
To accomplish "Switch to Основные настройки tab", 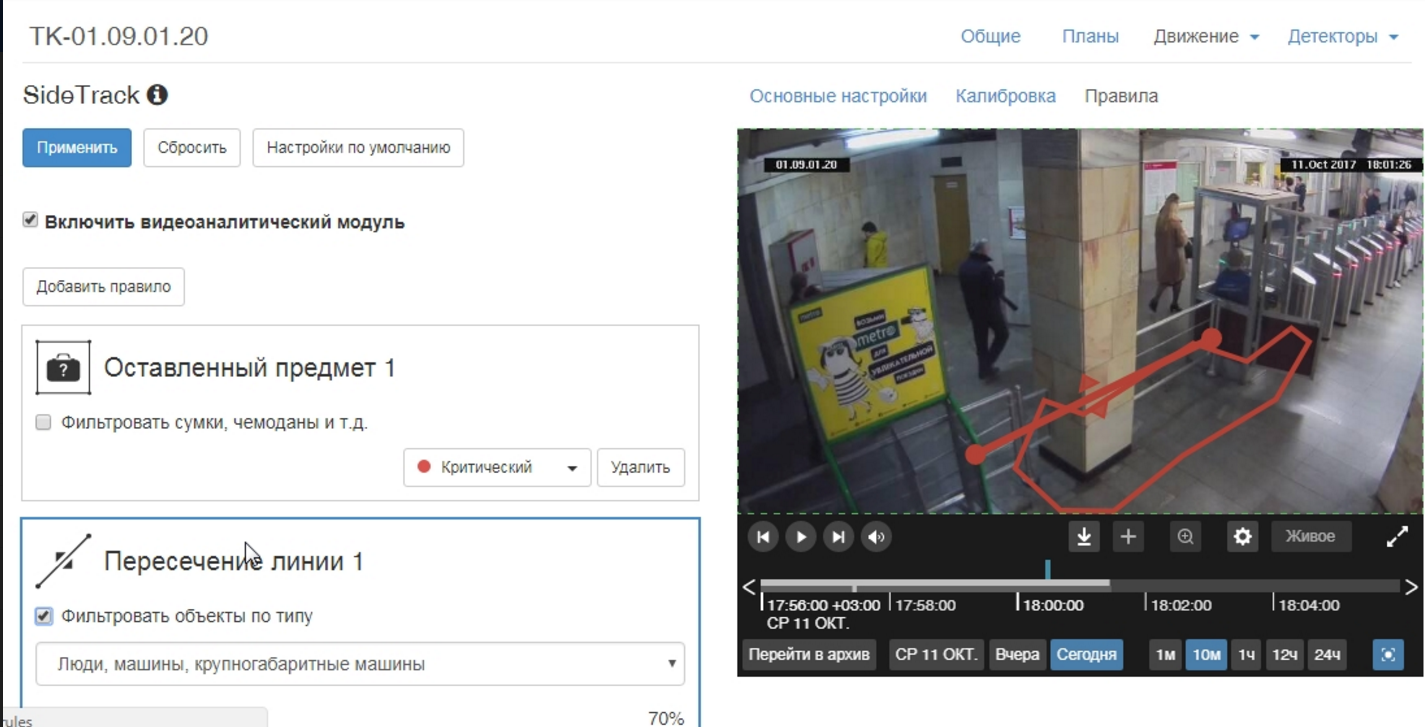I will pyautogui.click(x=838, y=97).
